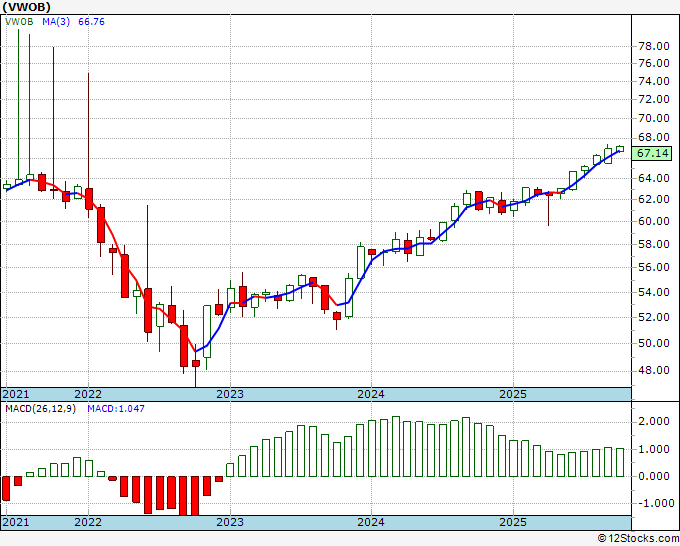680x546 pixels.
Task: Click the 62.00 price axis label
Action: [x=654, y=199]
